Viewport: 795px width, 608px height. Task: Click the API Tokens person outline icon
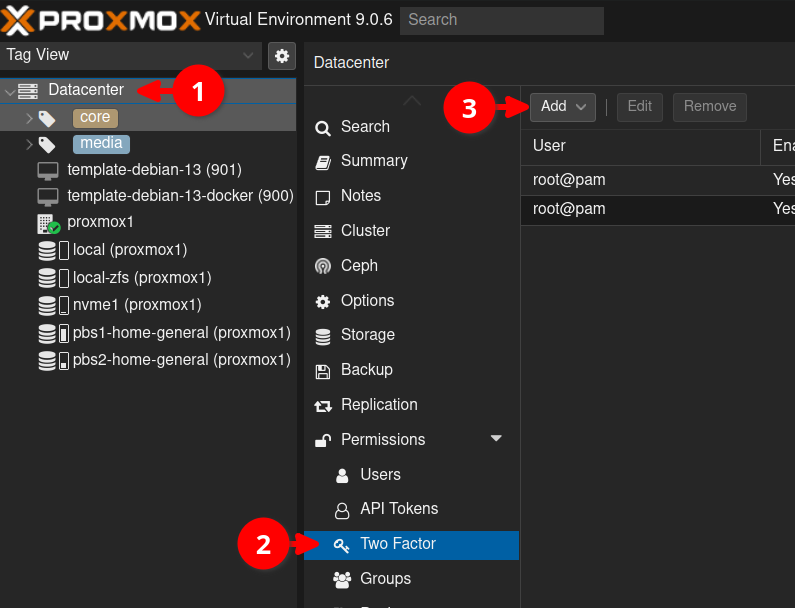tap(342, 510)
